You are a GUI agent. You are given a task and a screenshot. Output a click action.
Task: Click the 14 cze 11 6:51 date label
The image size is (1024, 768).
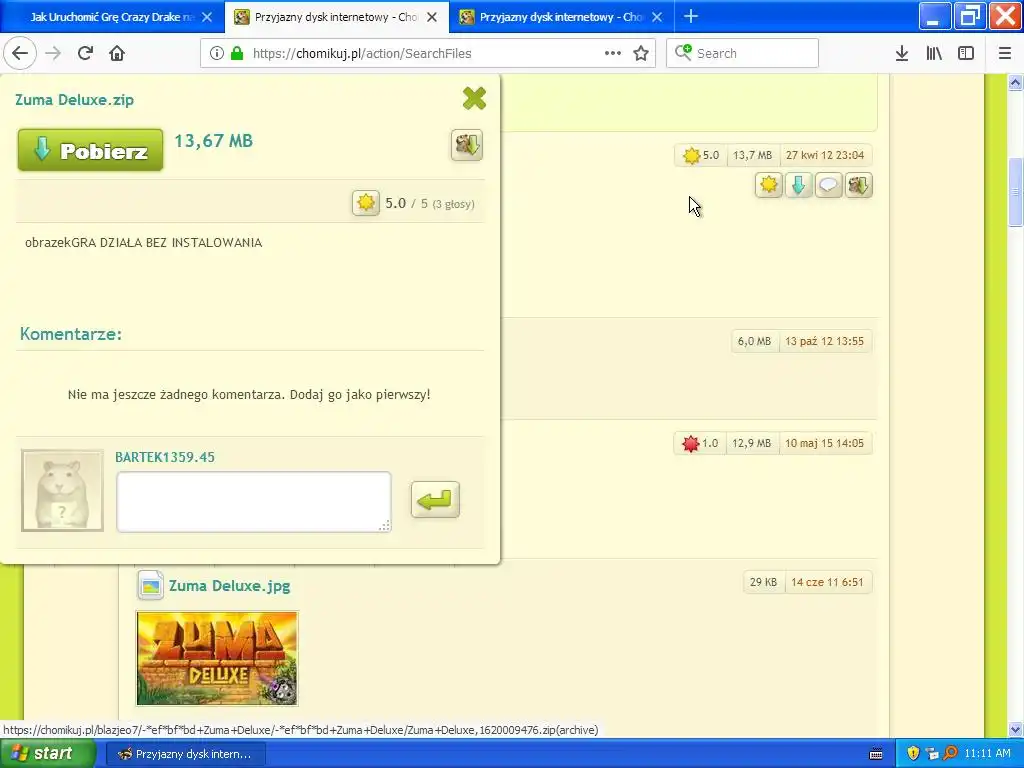tap(827, 582)
